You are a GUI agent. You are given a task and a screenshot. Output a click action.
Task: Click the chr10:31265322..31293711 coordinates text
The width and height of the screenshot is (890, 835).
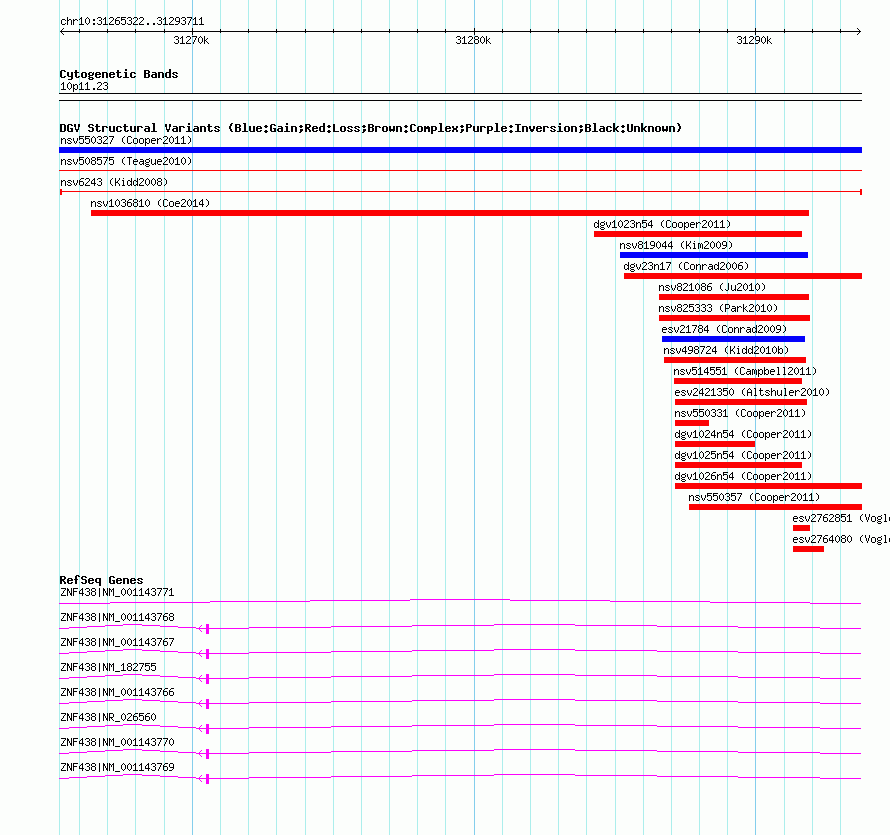[x=132, y=22]
